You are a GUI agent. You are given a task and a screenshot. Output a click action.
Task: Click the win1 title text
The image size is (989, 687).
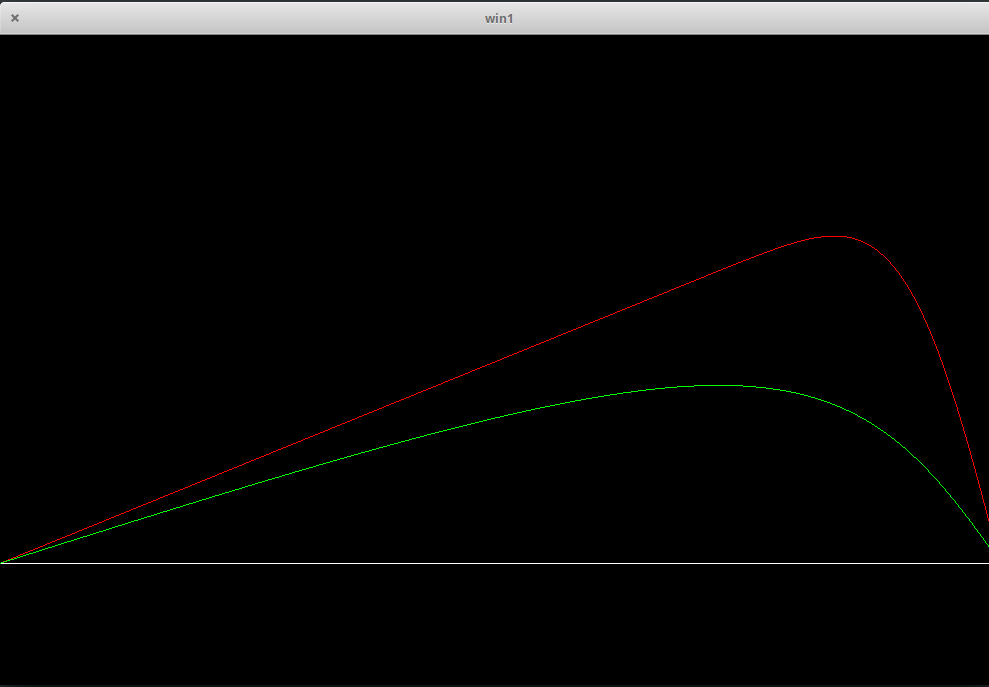click(499, 18)
